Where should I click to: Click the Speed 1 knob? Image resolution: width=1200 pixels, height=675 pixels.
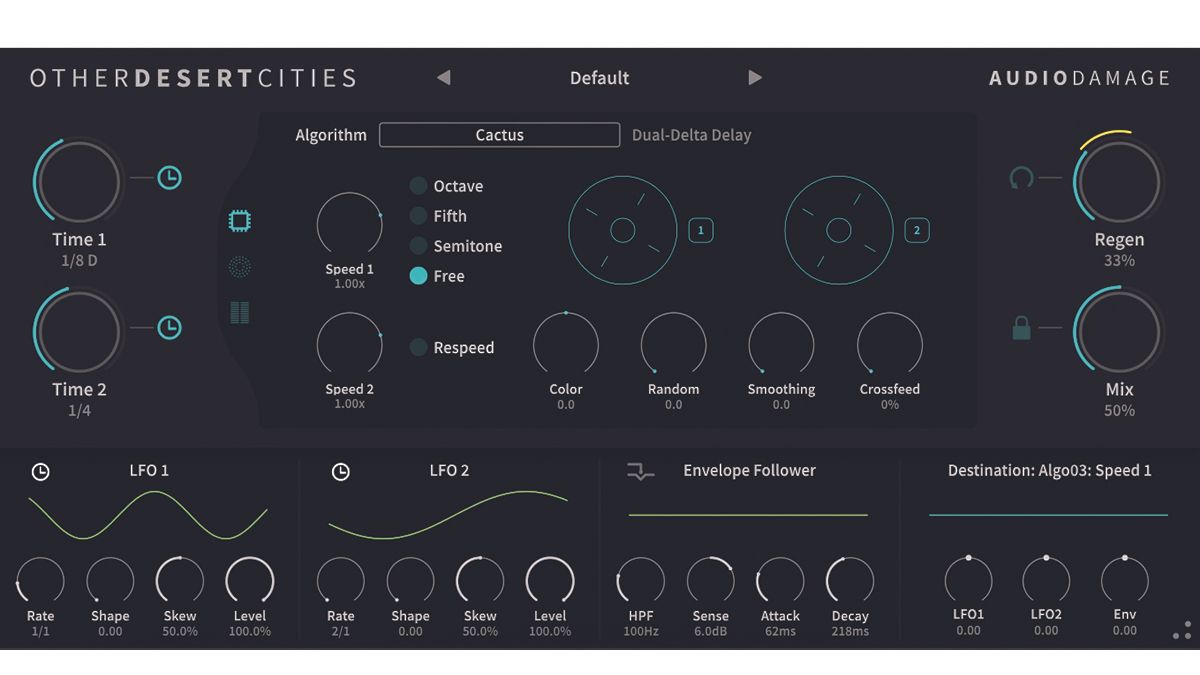click(349, 225)
